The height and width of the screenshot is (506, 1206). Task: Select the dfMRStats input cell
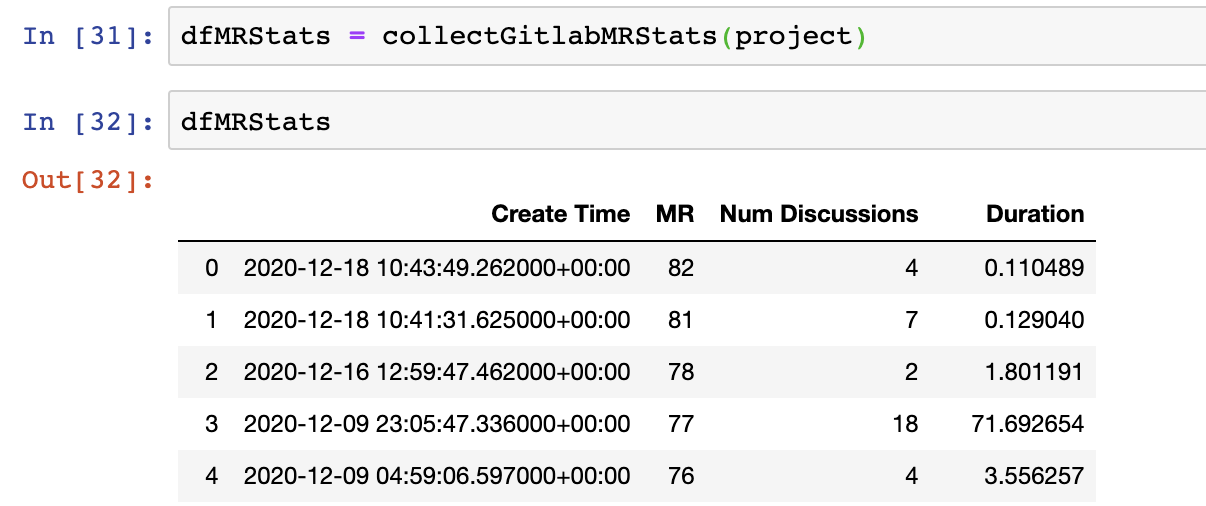[688, 122]
